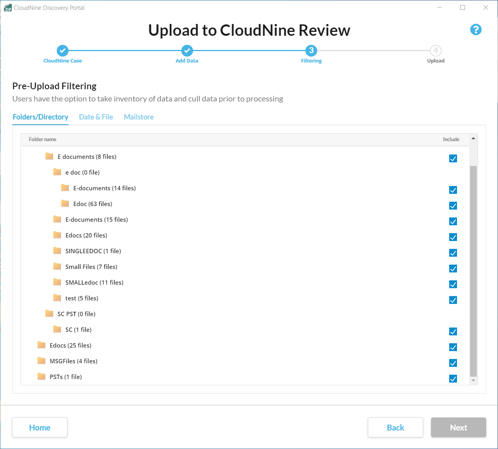Uncheck Include for SC (1 file)
Image resolution: width=498 pixels, height=449 pixels.
click(453, 331)
